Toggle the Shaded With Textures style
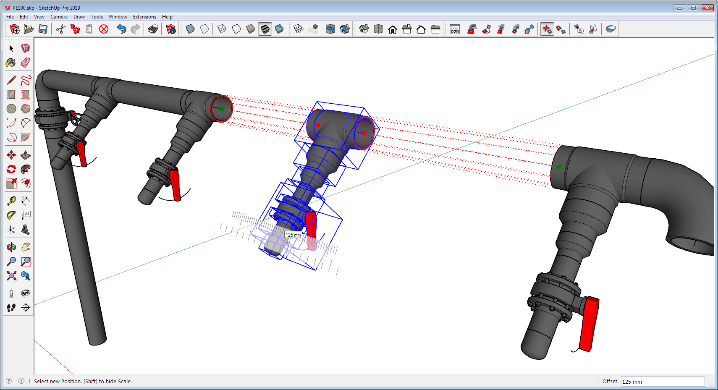This screenshot has width=718, height=390. (265, 29)
